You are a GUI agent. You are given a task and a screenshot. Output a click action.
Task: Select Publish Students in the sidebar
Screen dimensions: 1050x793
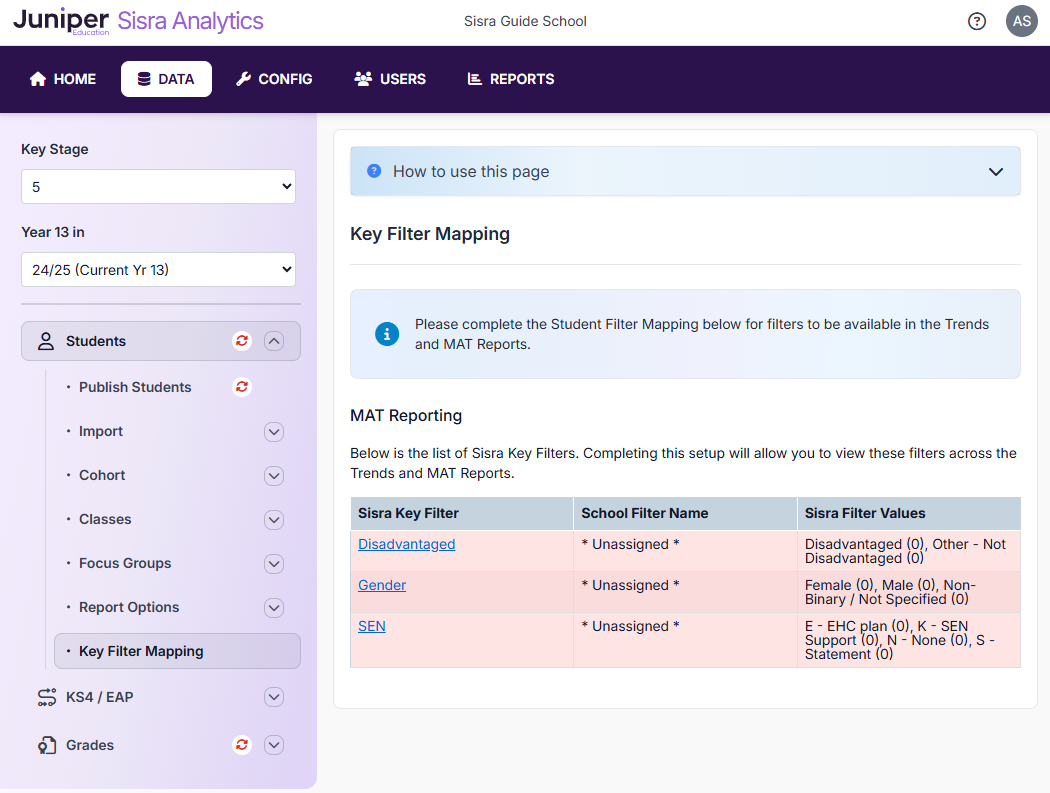tap(135, 387)
